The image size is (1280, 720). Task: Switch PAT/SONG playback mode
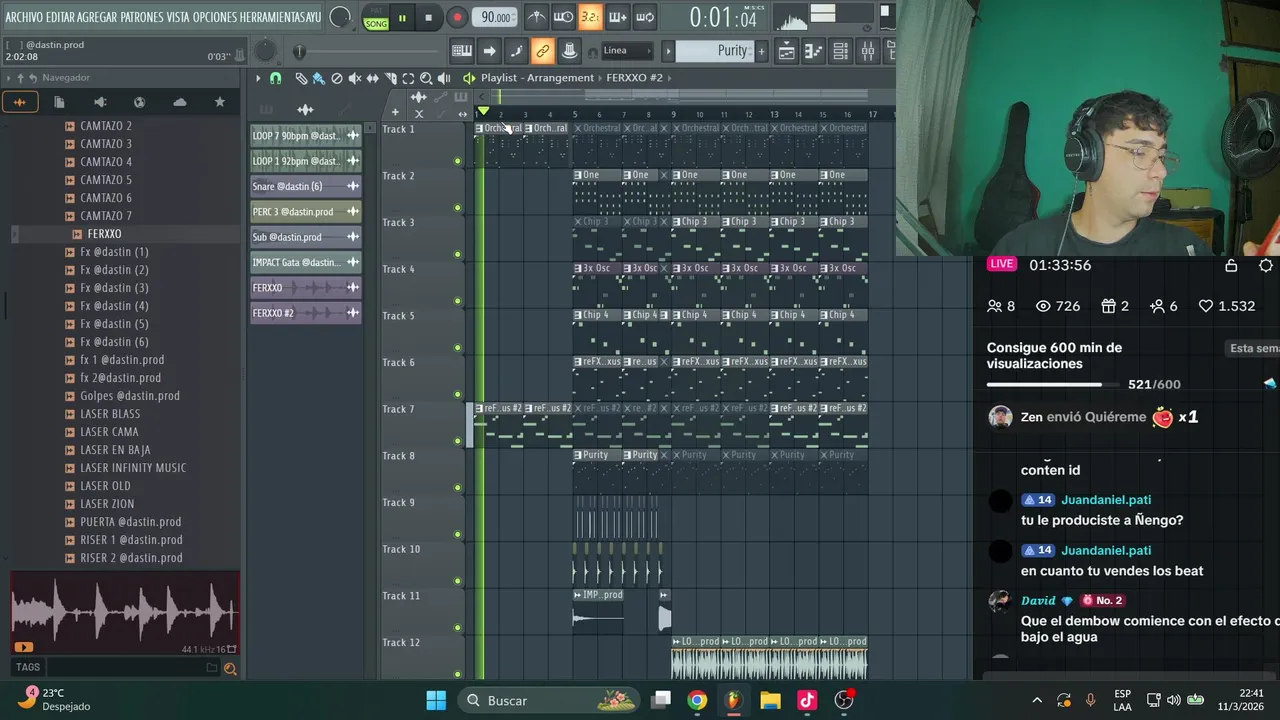pyautogui.click(x=376, y=18)
